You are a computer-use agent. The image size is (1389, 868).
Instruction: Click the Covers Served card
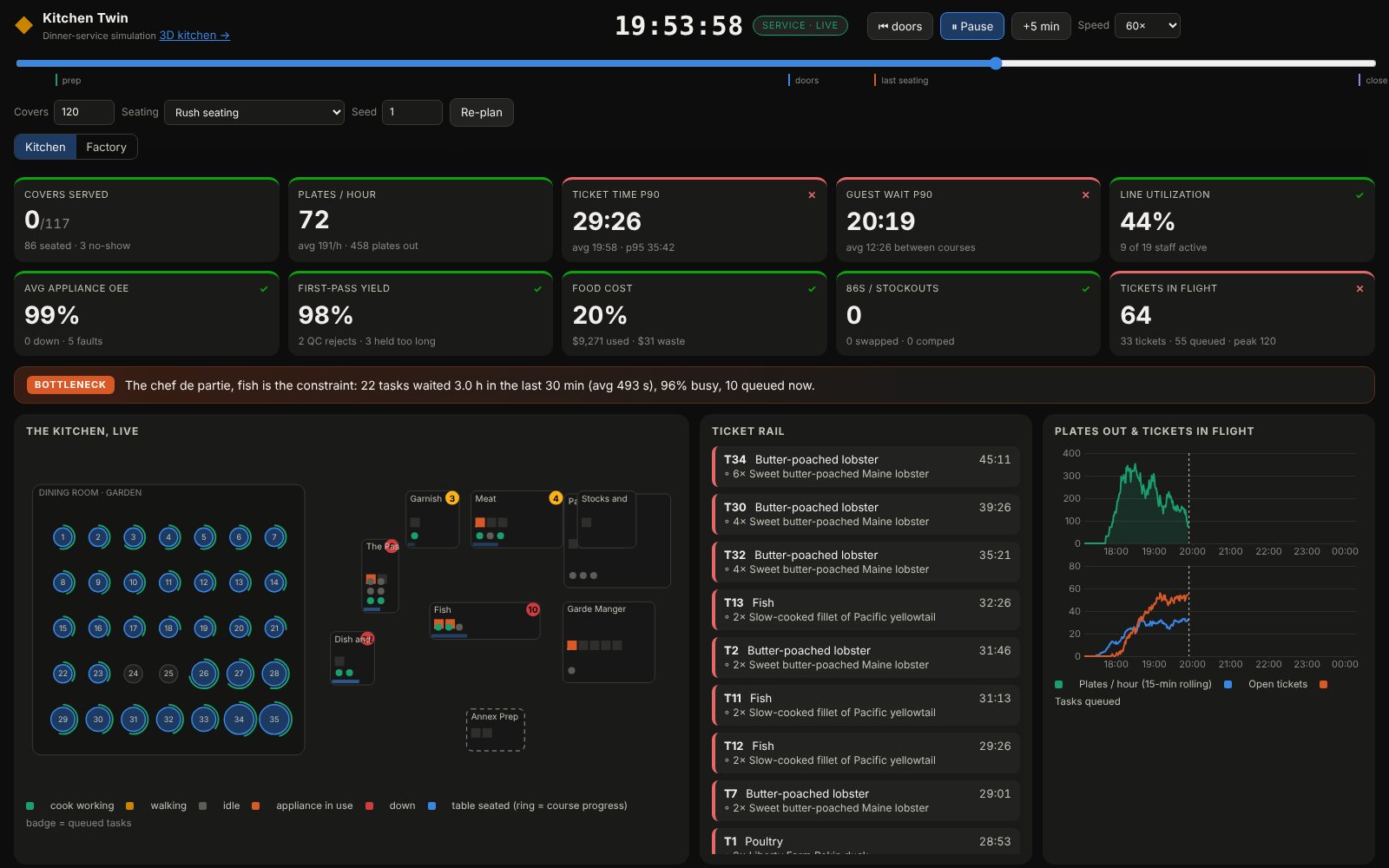click(x=147, y=220)
